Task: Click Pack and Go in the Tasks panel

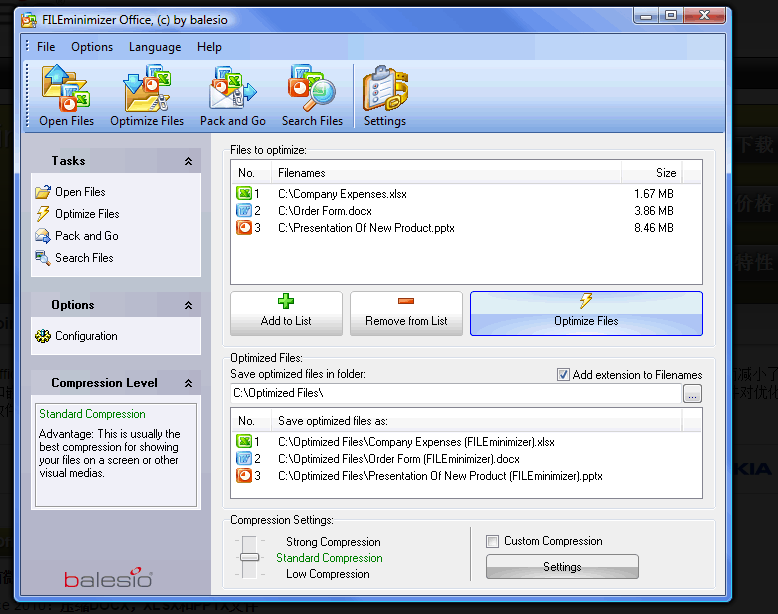Action: [x=86, y=236]
